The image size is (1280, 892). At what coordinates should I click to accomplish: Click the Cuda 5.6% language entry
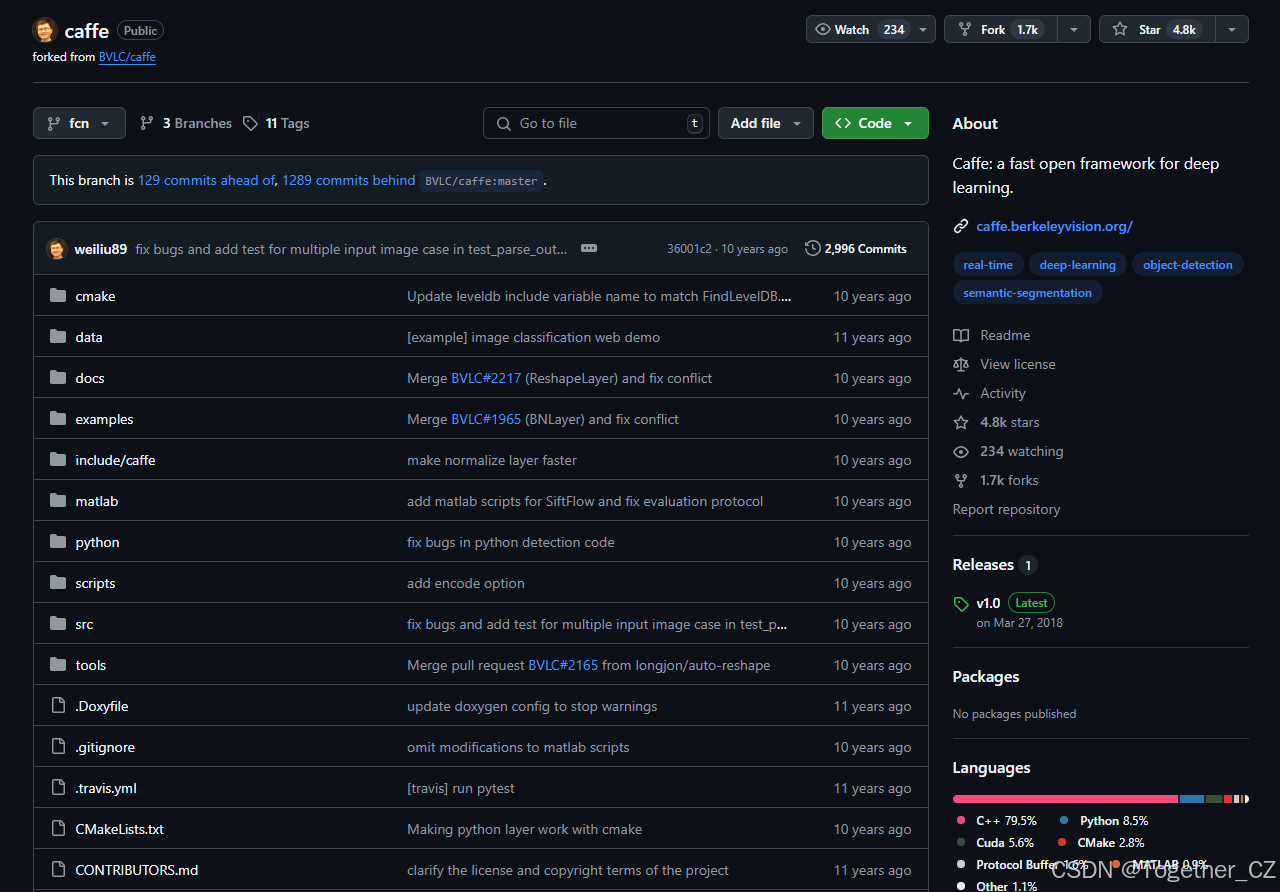(996, 843)
